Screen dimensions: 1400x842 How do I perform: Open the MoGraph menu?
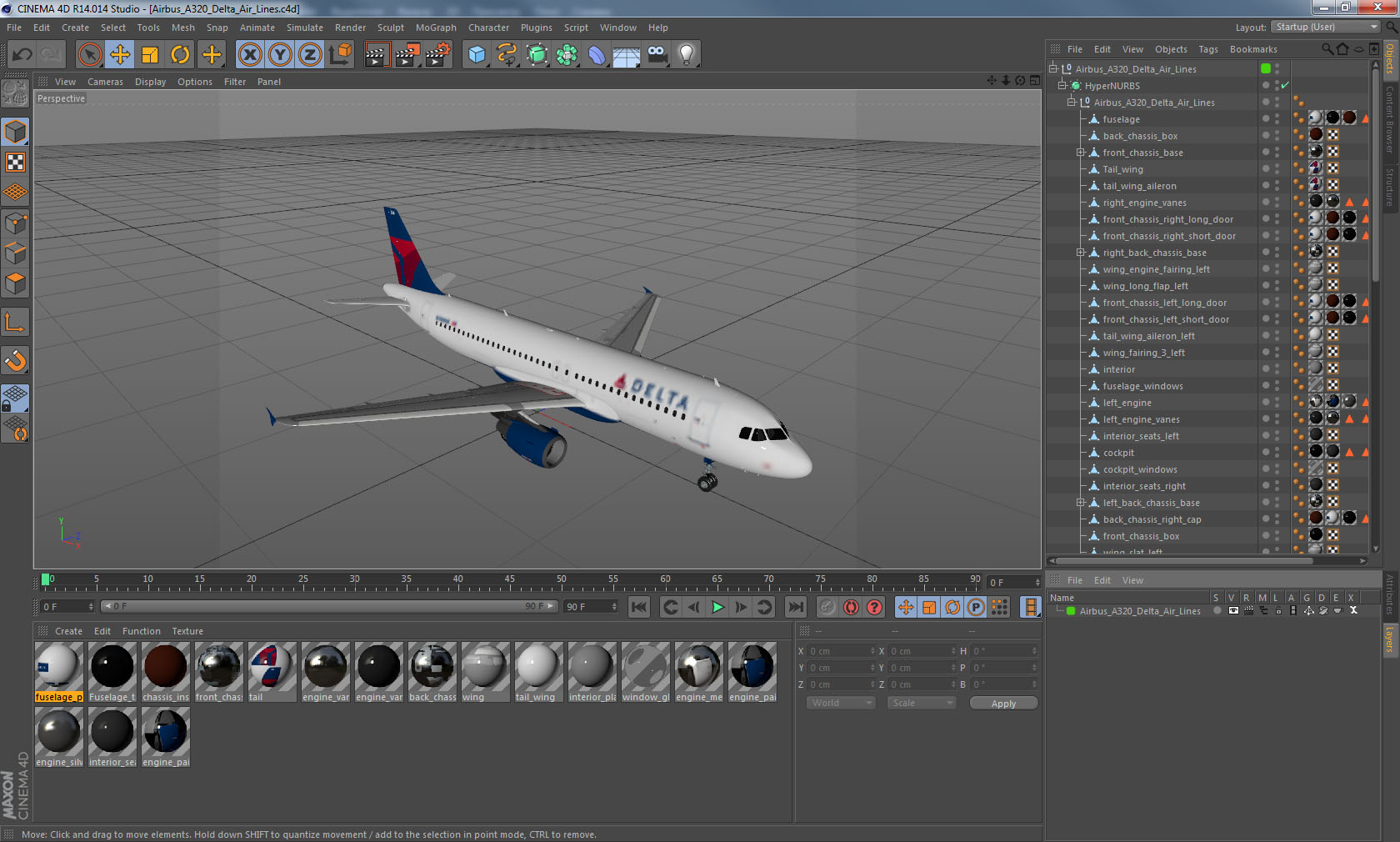click(436, 28)
